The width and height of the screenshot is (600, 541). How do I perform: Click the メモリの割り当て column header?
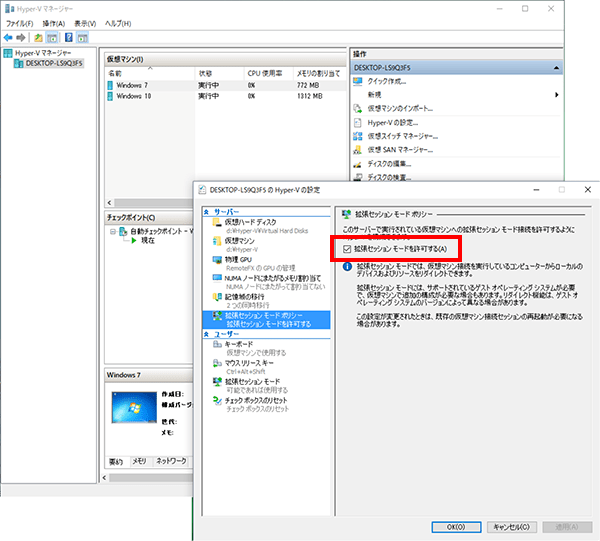[x=320, y=73]
